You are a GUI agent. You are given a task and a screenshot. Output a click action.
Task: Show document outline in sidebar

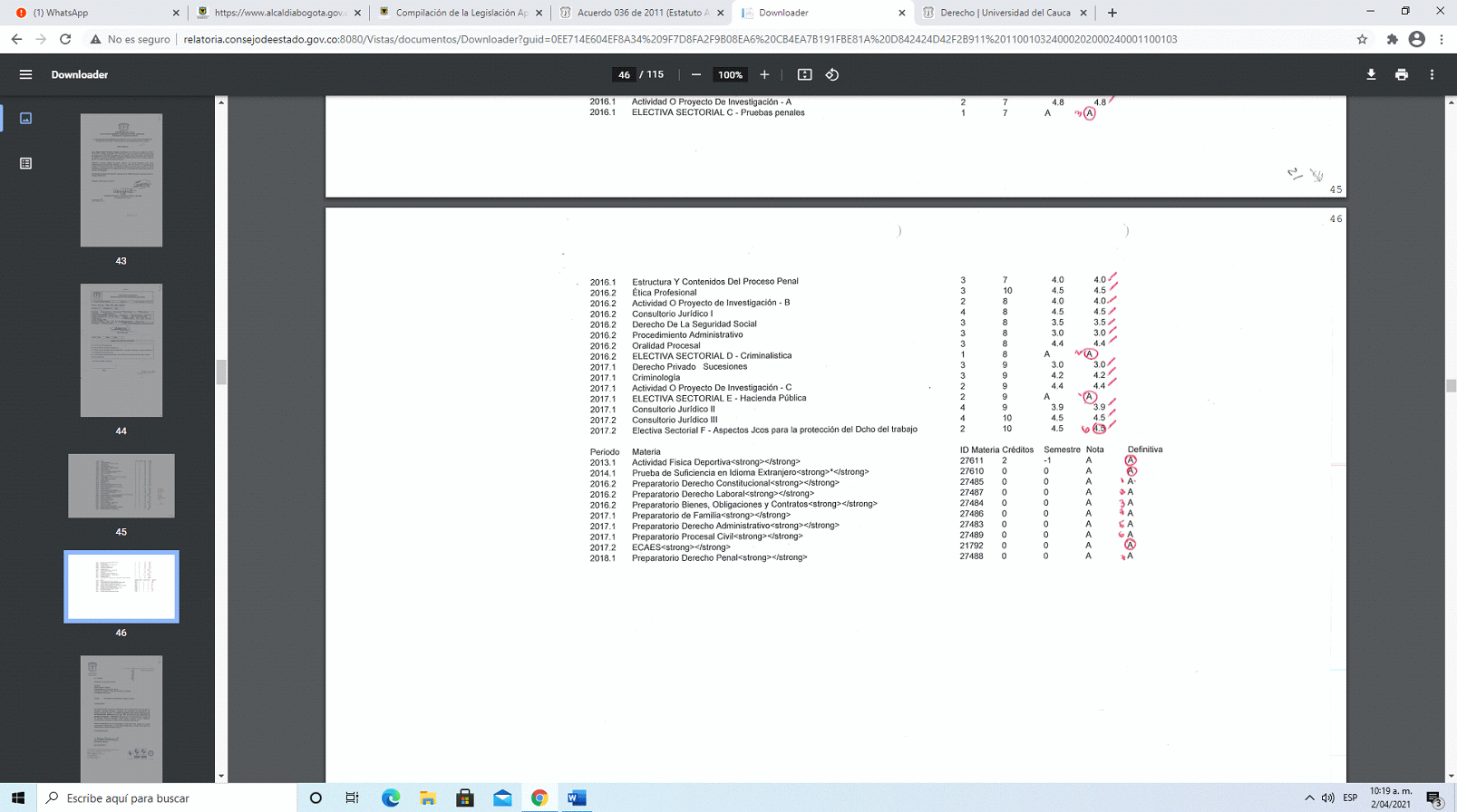(25, 163)
